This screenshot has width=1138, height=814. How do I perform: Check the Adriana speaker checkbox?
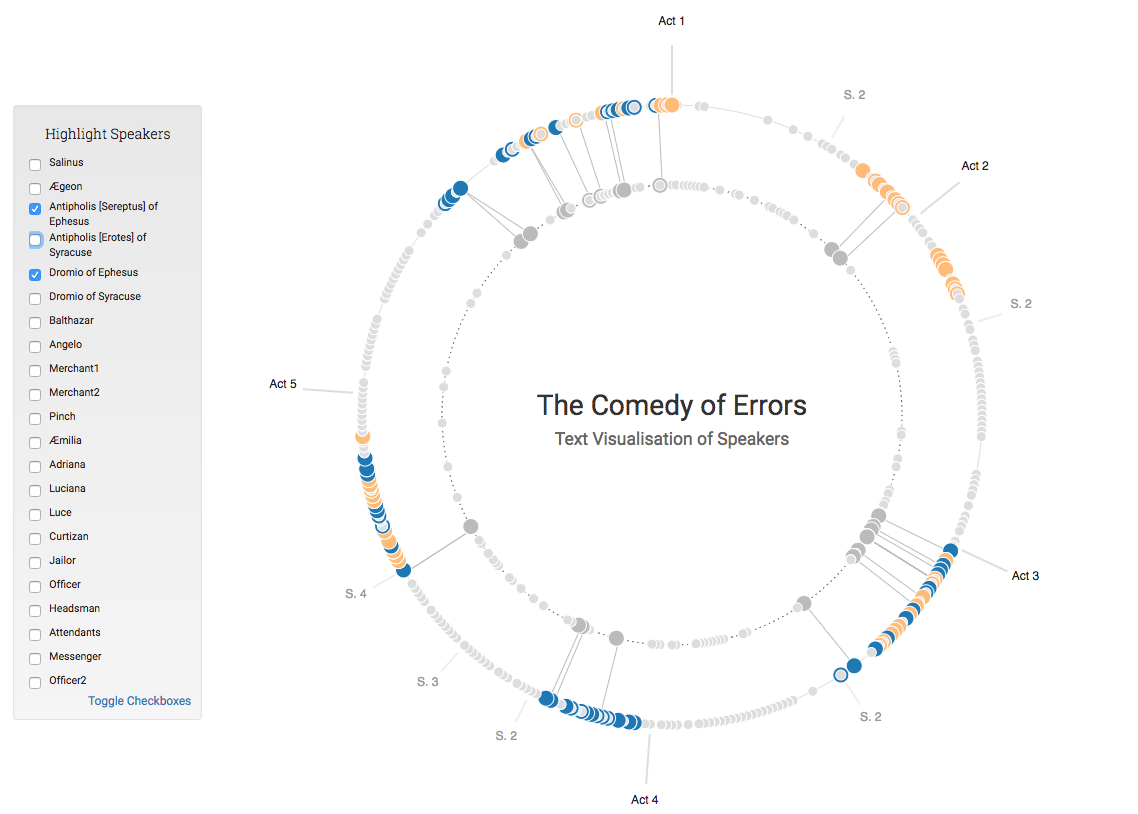34,466
